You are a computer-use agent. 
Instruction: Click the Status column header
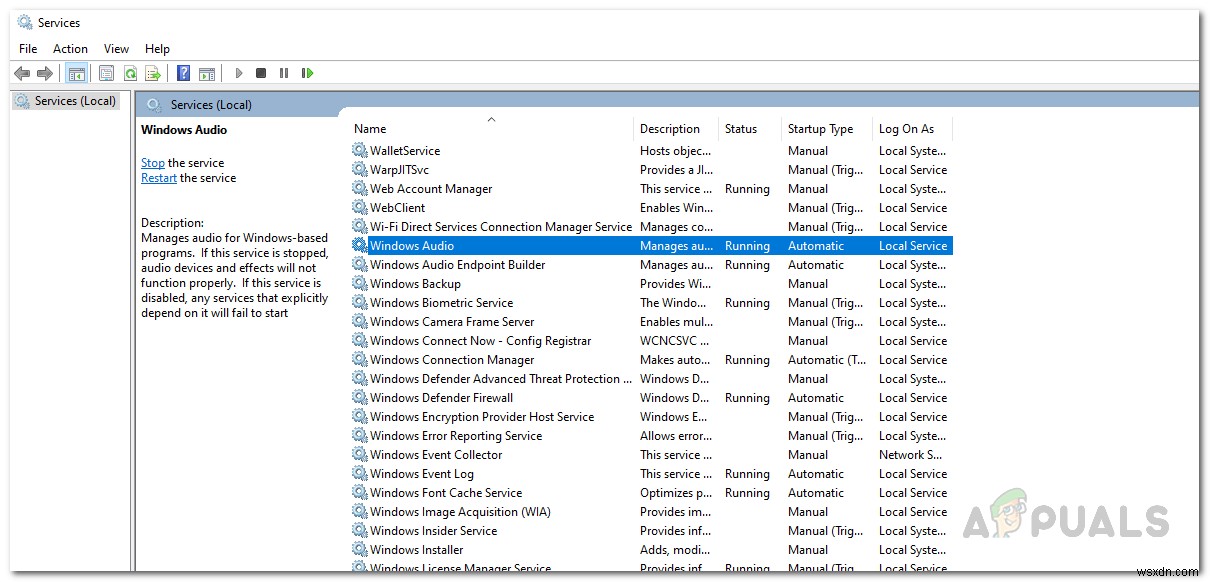[741, 128]
